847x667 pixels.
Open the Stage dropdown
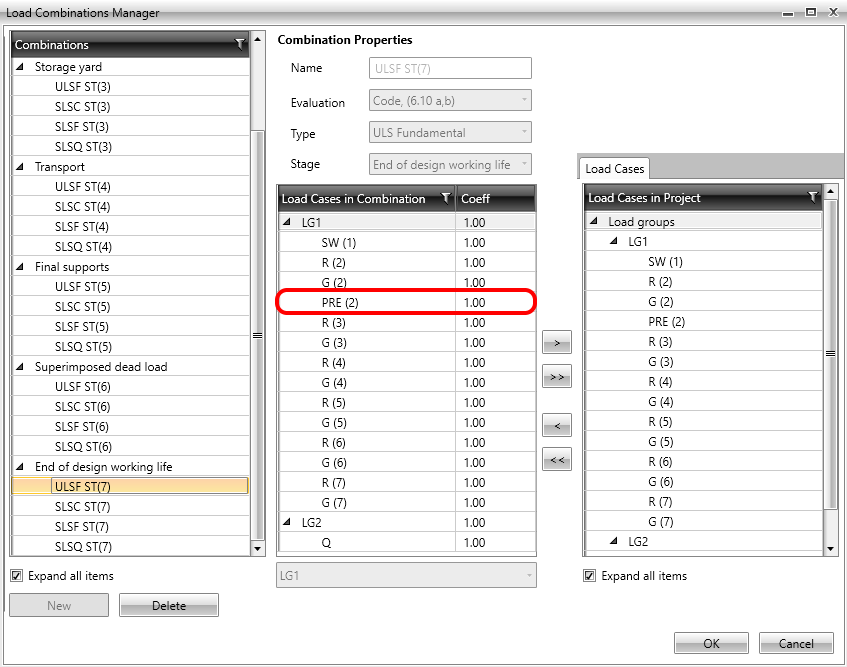(x=450, y=165)
